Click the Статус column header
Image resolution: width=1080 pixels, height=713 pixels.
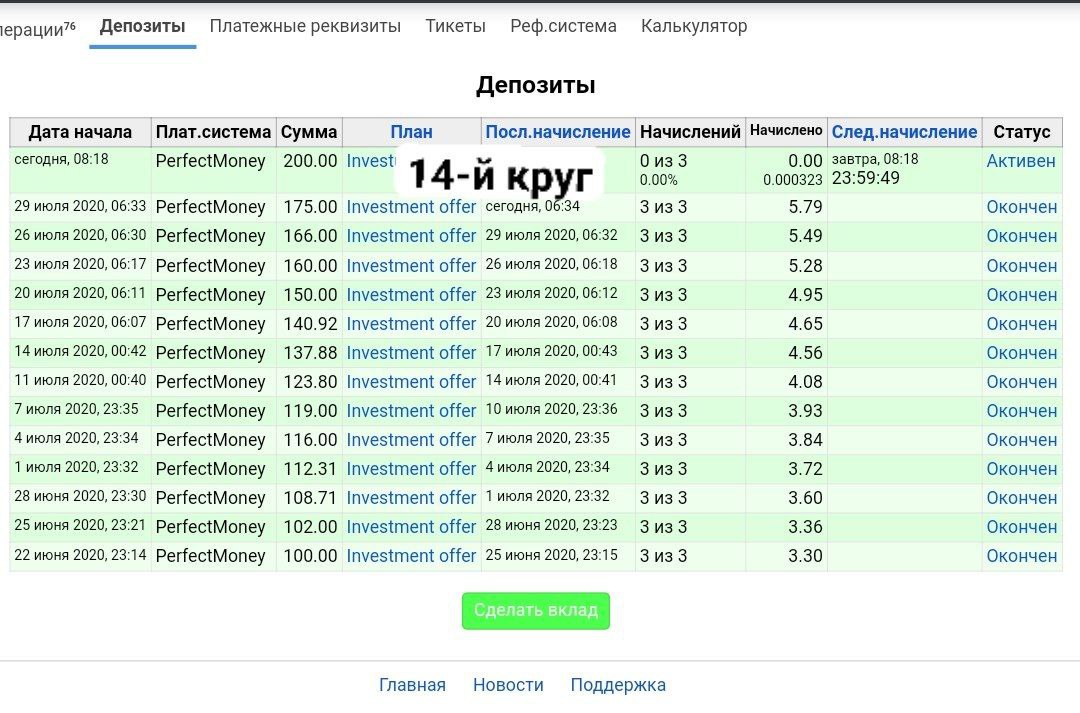pos(1021,132)
